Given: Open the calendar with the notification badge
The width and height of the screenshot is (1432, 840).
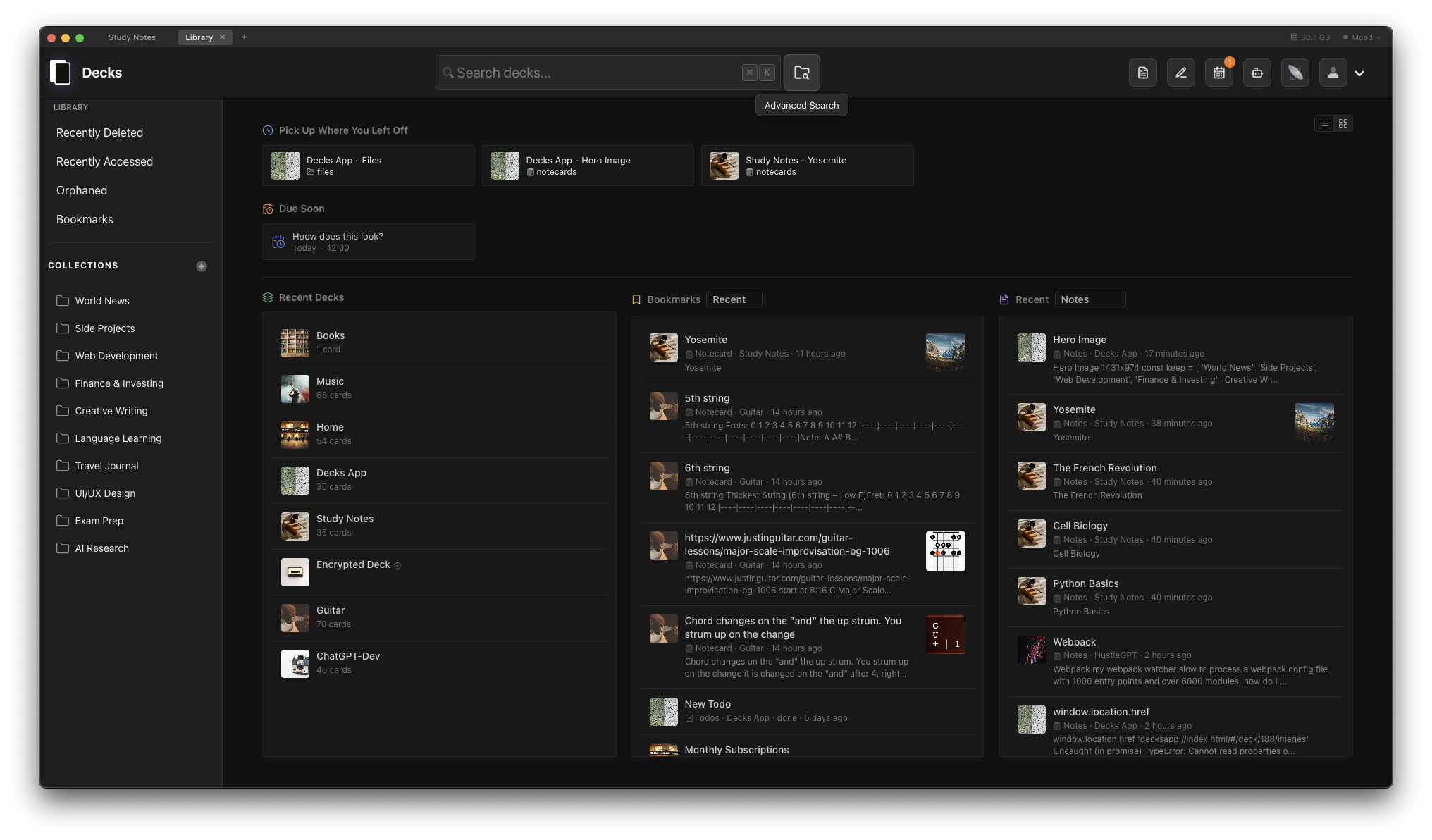Looking at the screenshot, I should (x=1218, y=72).
